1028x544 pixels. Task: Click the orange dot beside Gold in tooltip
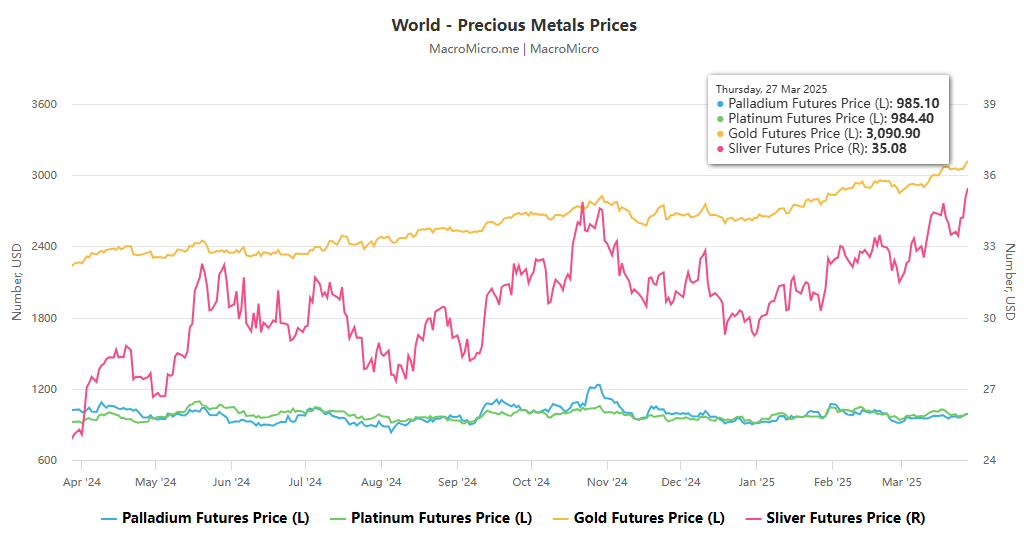point(722,134)
